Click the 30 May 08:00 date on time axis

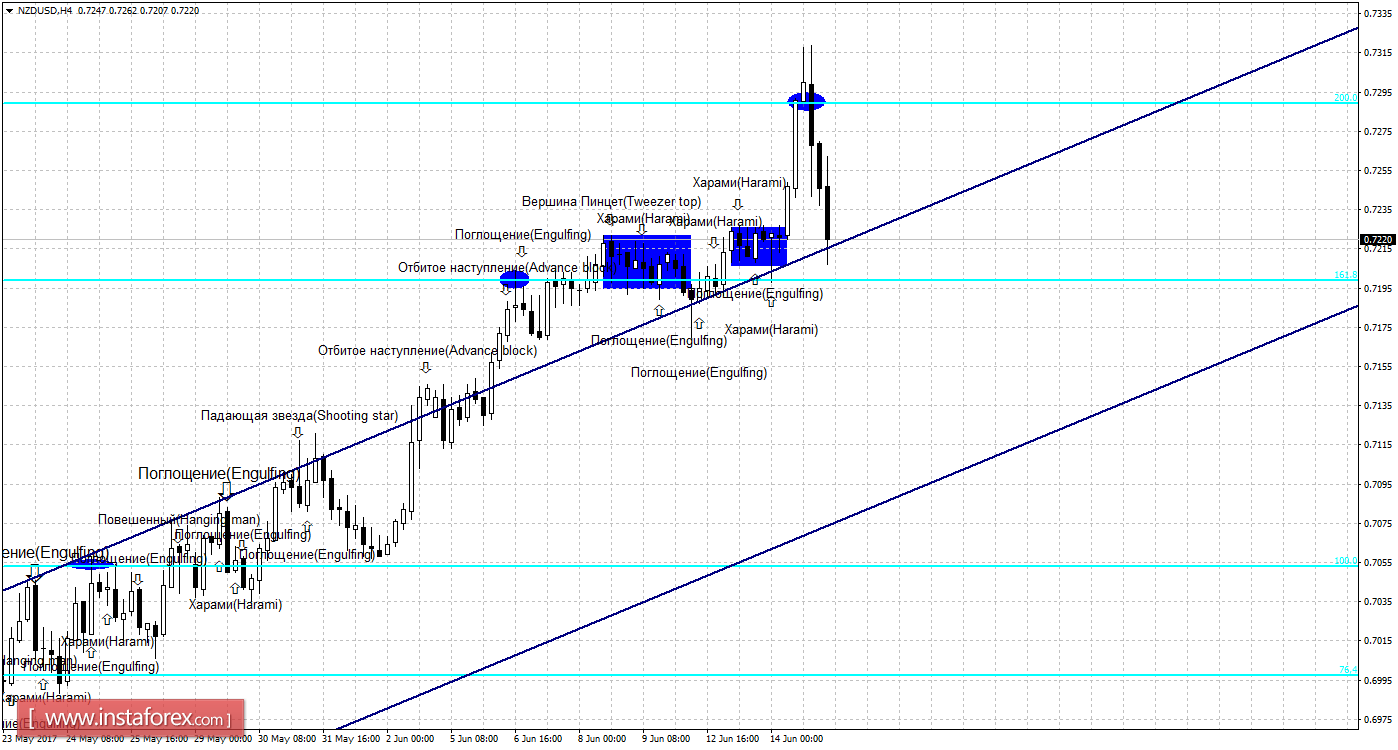287,739
